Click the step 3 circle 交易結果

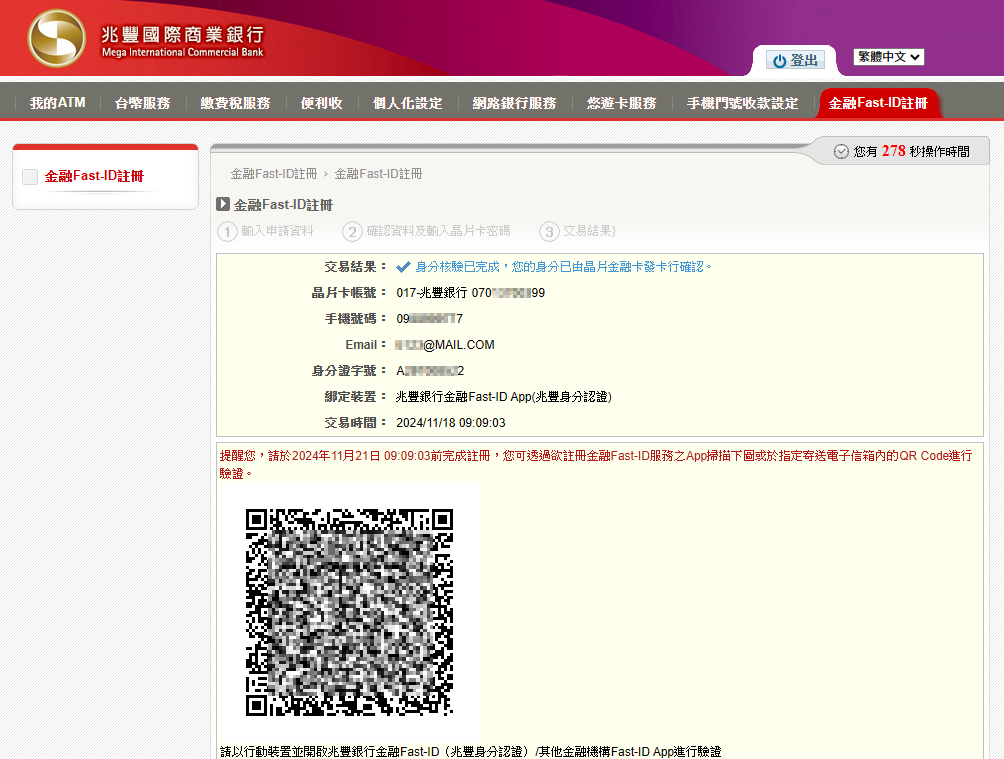point(549,231)
